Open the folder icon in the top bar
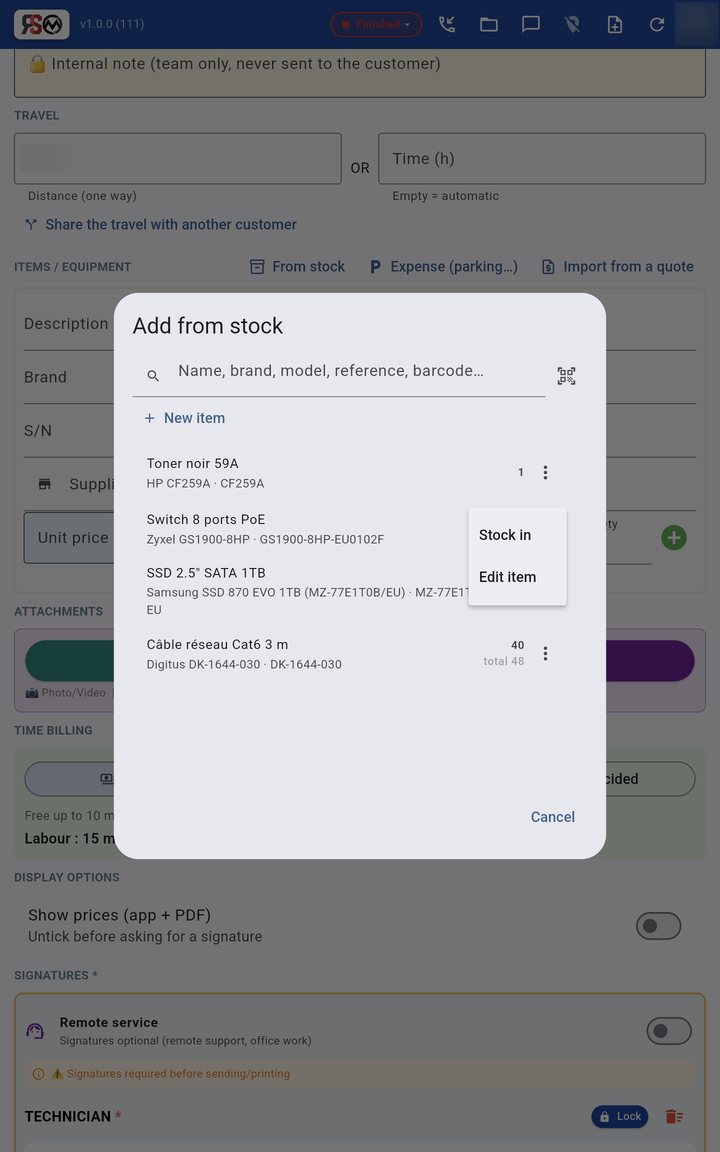The width and height of the screenshot is (720, 1152). [489, 24]
